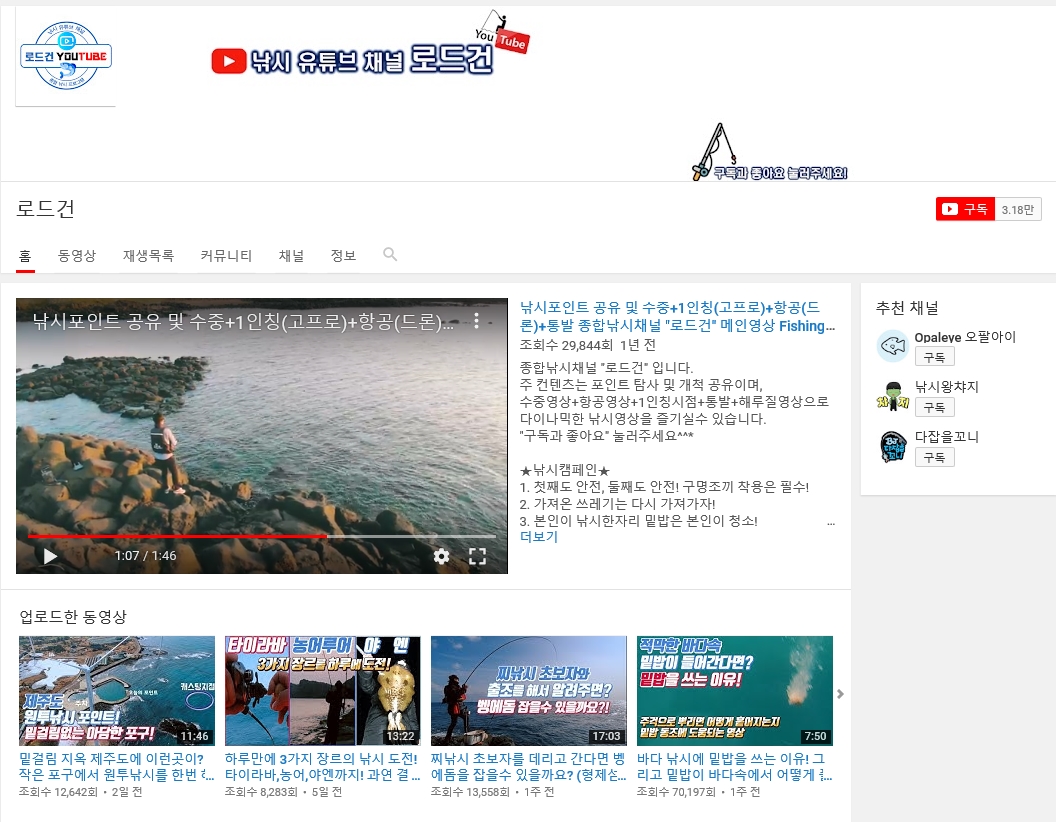Click the 로드건 channel logo avatar
1056x822 pixels.
pos(66,56)
